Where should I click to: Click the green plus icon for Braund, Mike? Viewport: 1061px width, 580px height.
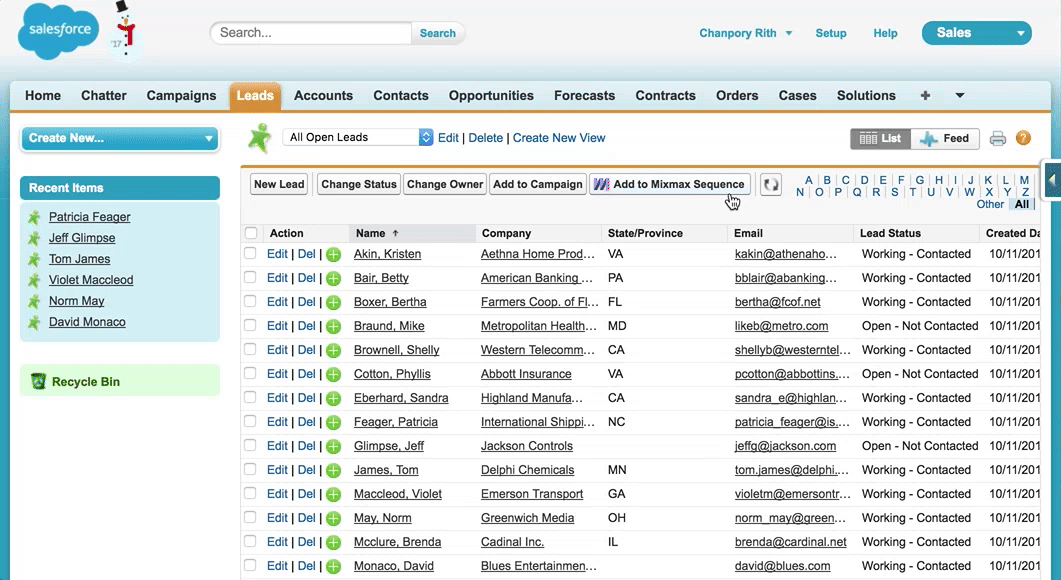pos(333,326)
